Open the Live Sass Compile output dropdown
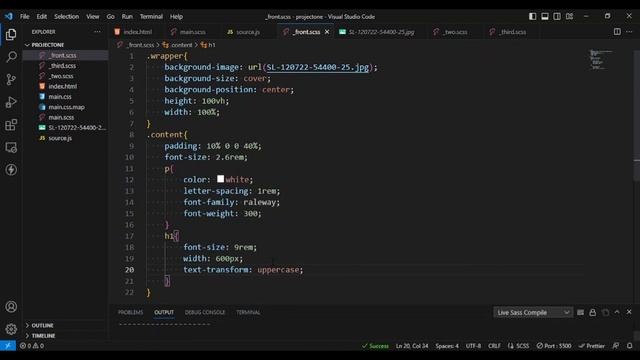 tap(533, 312)
